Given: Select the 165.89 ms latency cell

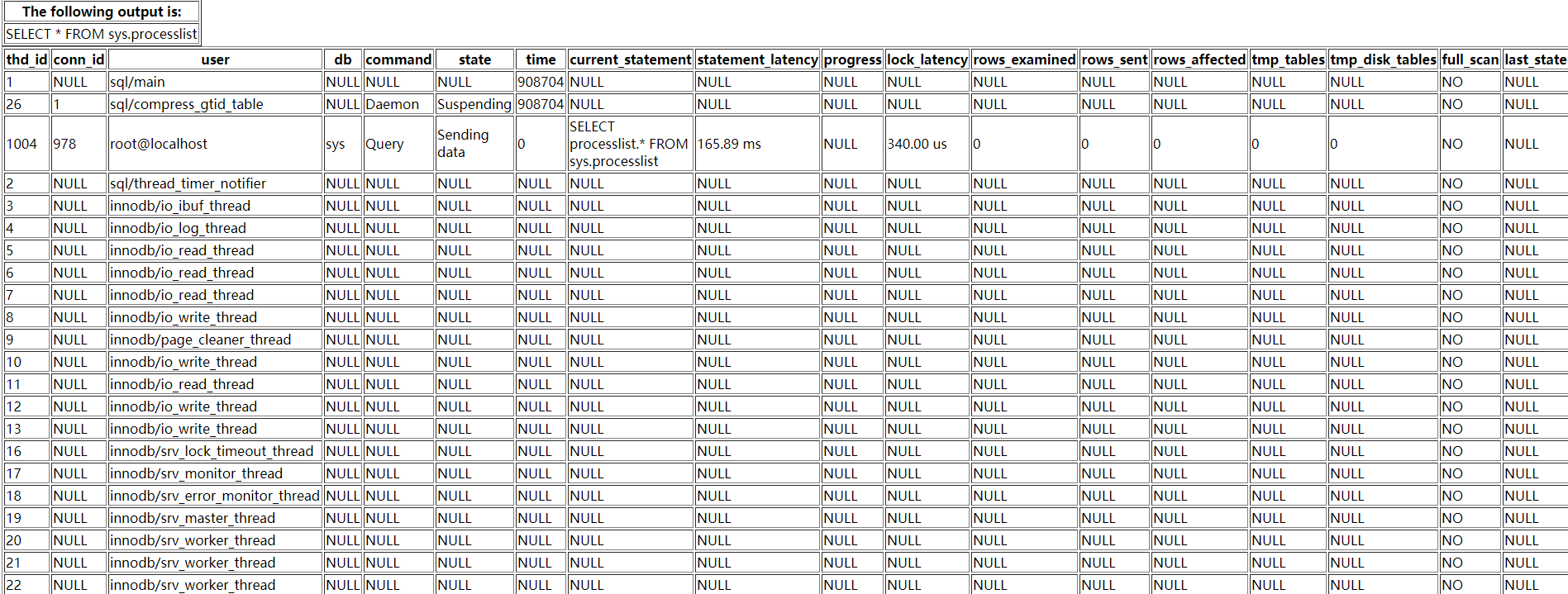Looking at the screenshot, I should 757,144.
